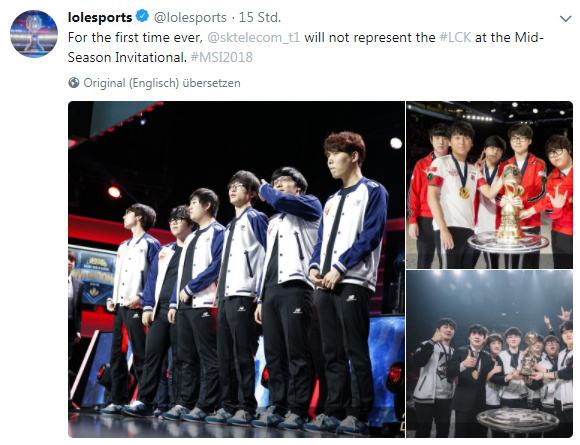Open the bottom-right group celebration photo

point(490,354)
